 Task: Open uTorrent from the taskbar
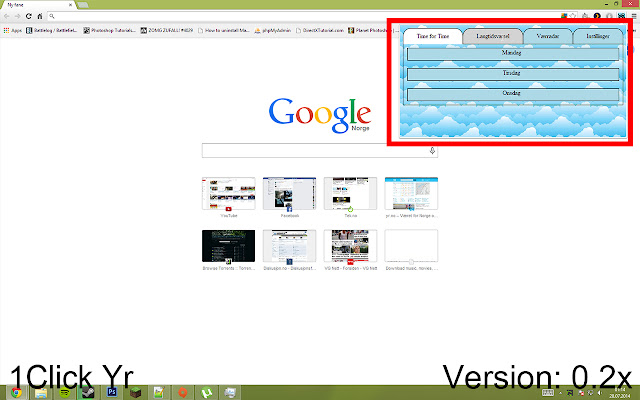pyautogui.click(x=207, y=393)
